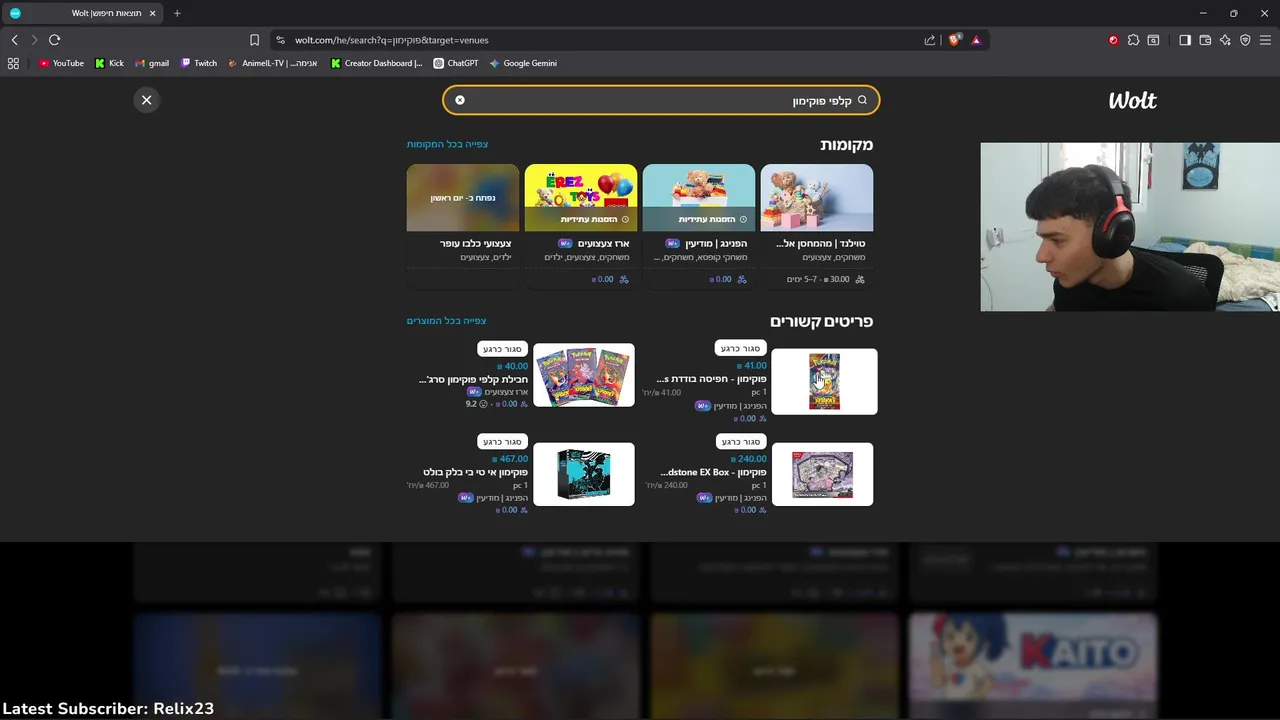This screenshot has height=720, width=1280.
Task: Open the 'הפנינג | מודיעין' venue card
Action: coord(699,226)
